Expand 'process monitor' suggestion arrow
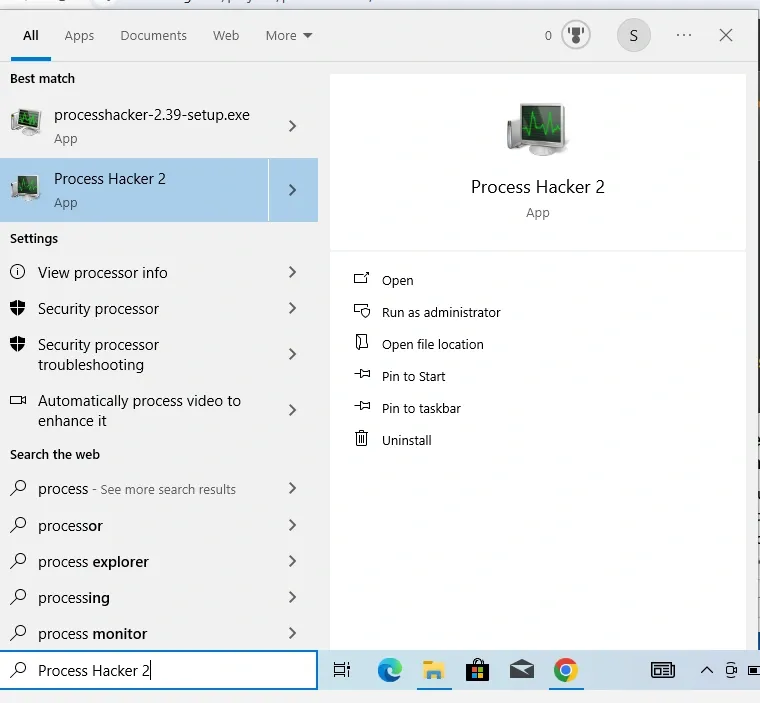The image size is (760, 703). pos(292,633)
